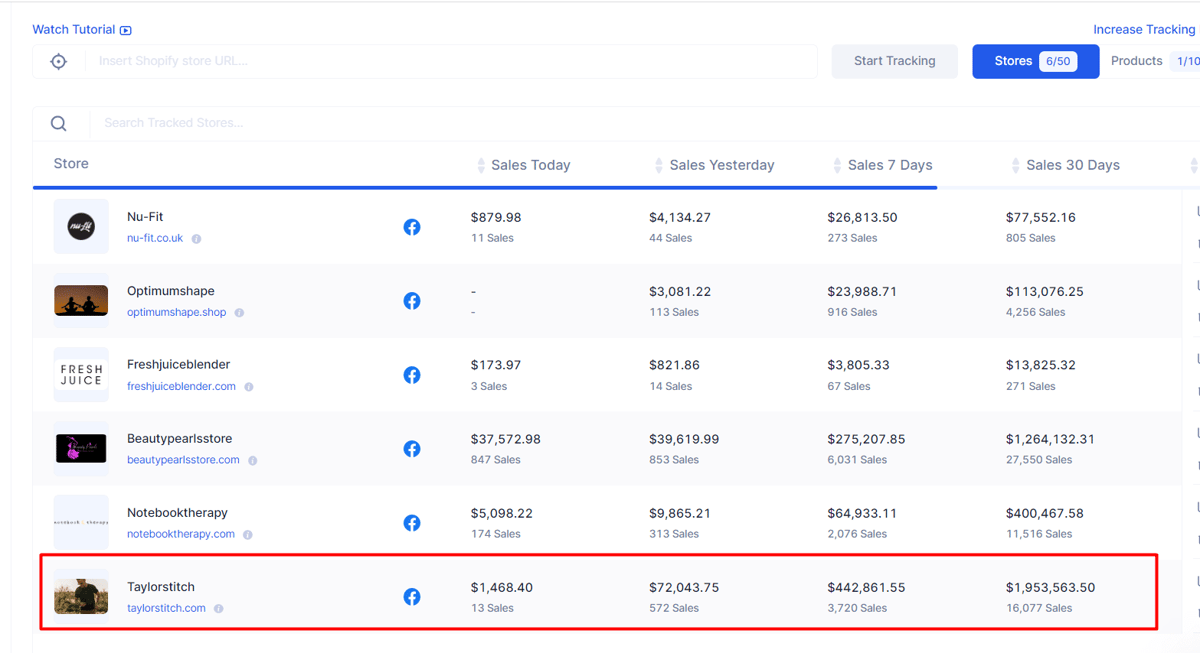Screen dimensions: 1200x653
Task: Click info icon beside taylorstitch.com
Action: coord(219,609)
